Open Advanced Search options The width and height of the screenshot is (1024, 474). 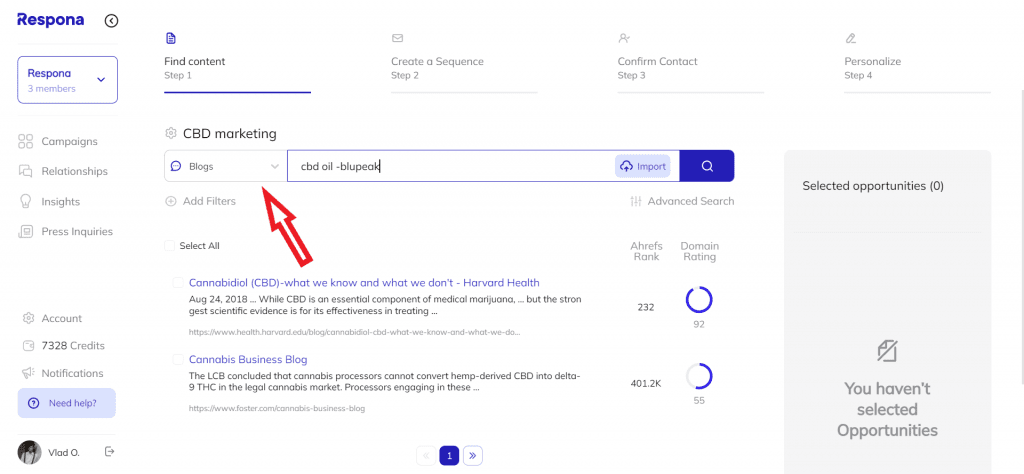pyautogui.click(x=682, y=201)
